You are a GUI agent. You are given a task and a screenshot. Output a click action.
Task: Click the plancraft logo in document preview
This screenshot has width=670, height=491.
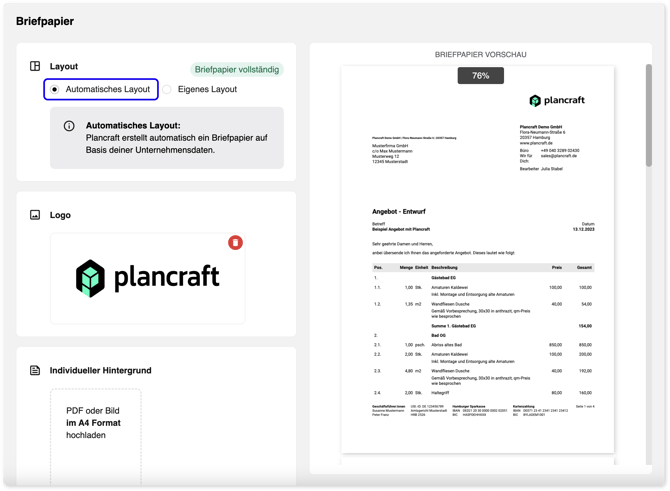click(x=557, y=100)
